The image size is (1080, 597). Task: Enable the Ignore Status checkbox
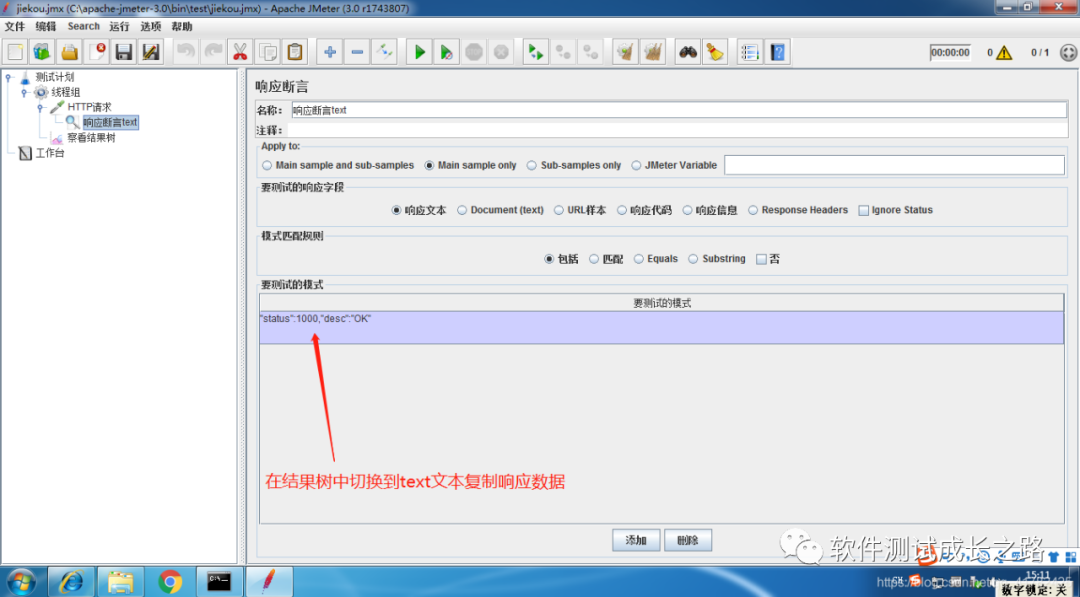(895, 210)
